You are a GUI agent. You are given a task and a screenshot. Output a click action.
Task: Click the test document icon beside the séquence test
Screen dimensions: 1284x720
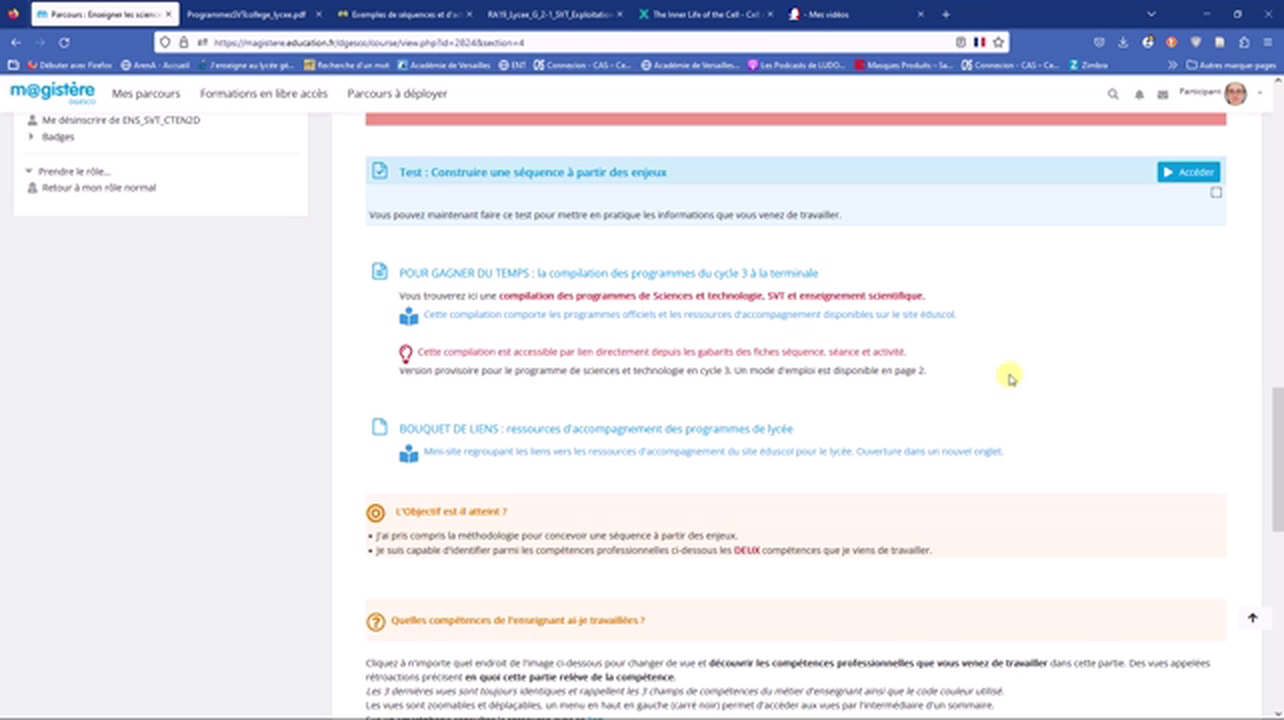coord(379,171)
